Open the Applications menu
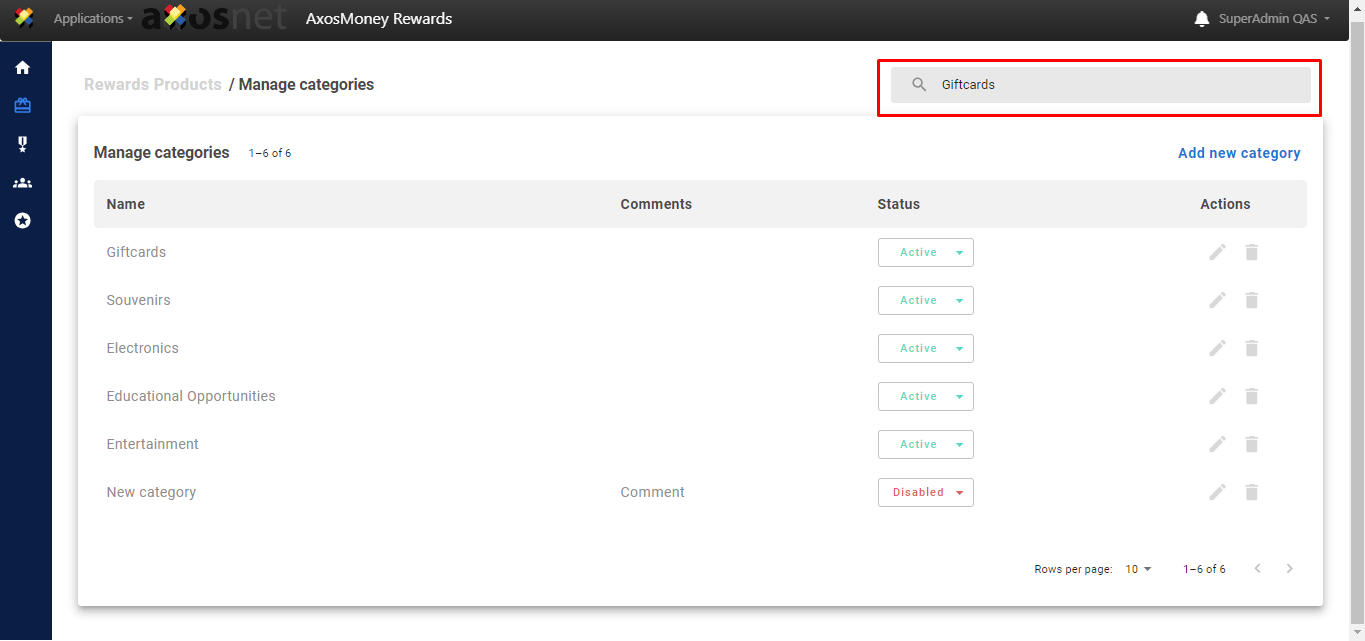The width and height of the screenshot is (1365, 641). point(92,19)
